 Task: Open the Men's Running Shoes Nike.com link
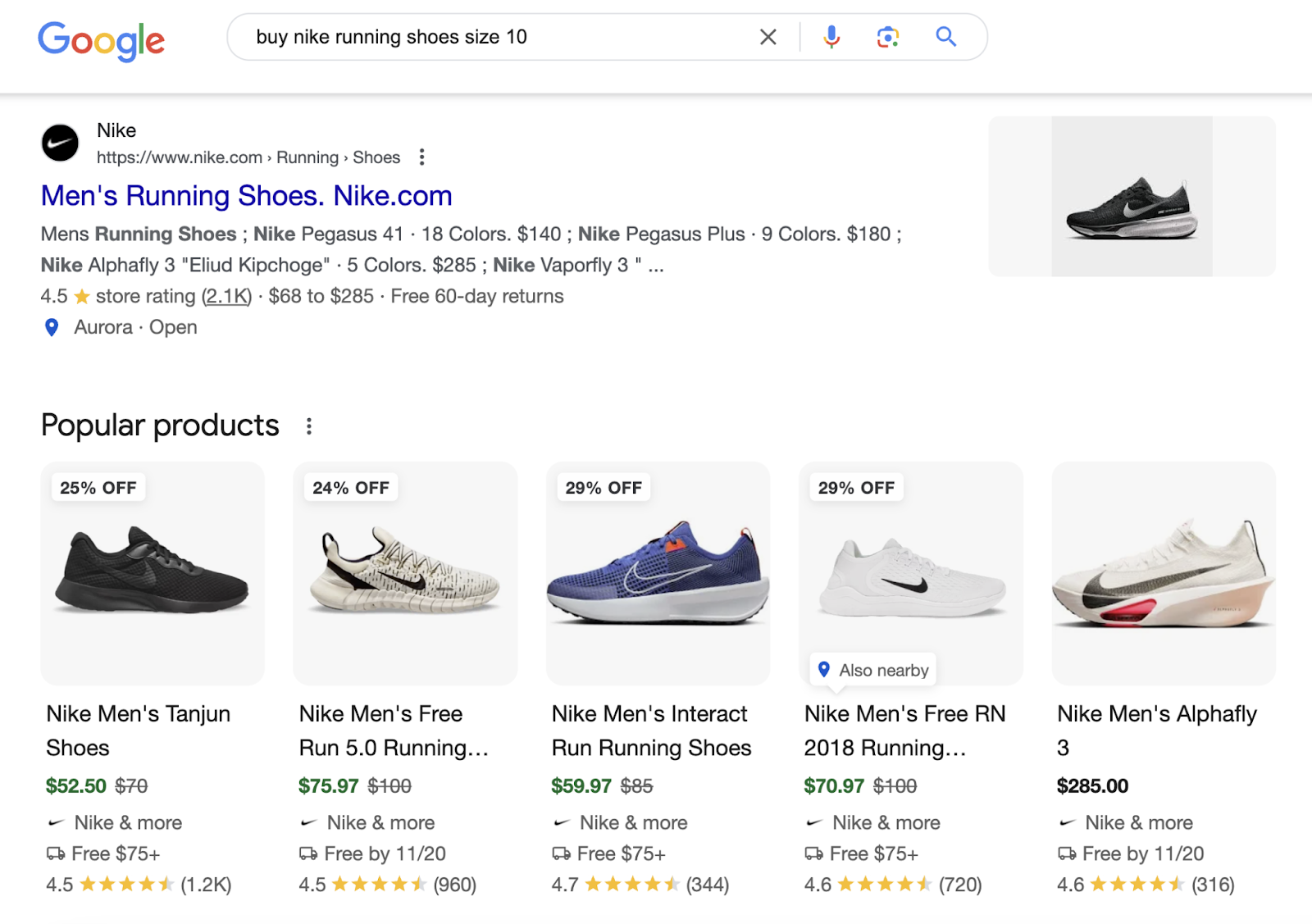(245, 195)
